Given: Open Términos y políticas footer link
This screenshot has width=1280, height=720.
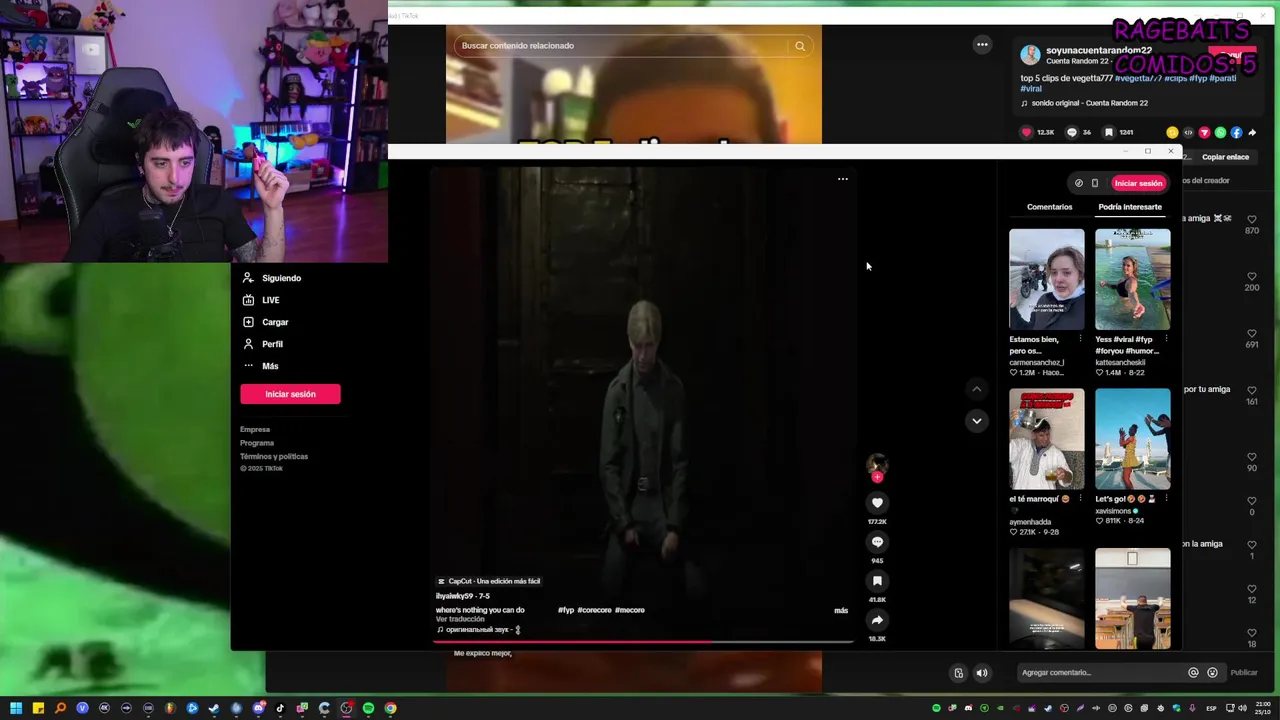Looking at the screenshot, I should (274, 456).
